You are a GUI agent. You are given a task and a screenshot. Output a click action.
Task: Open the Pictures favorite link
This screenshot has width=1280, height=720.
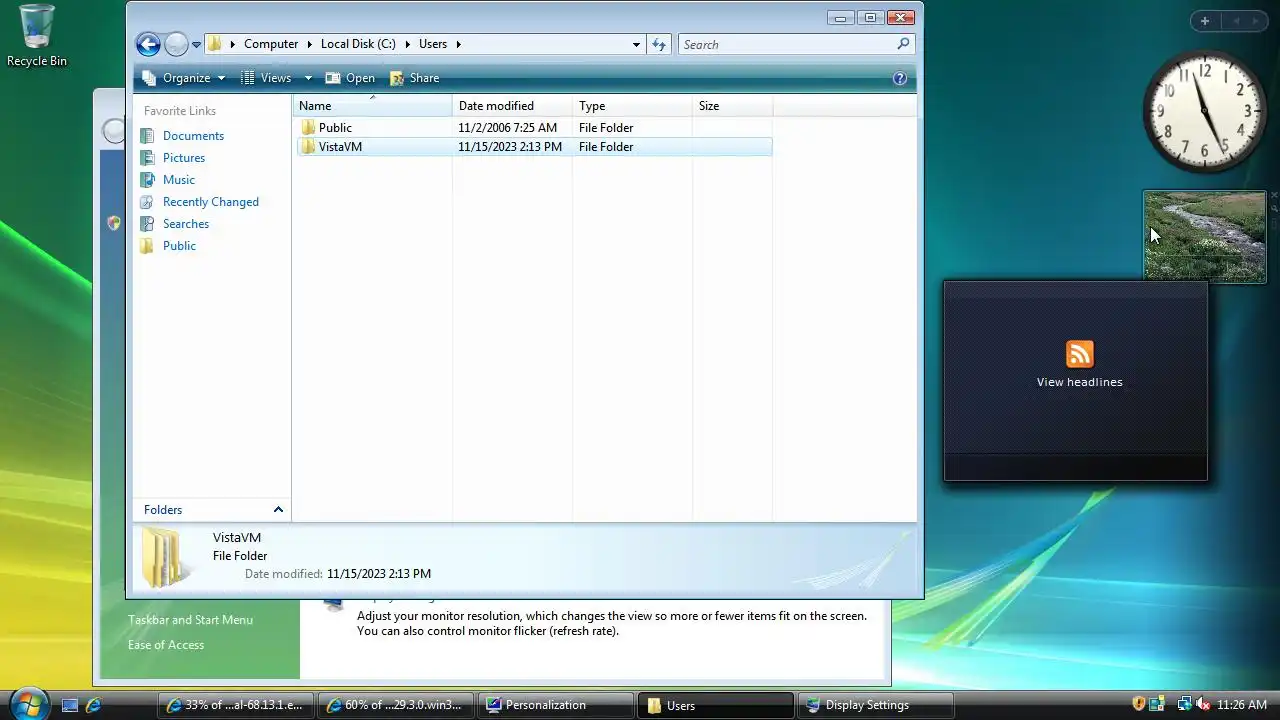(x=184, y=158)
